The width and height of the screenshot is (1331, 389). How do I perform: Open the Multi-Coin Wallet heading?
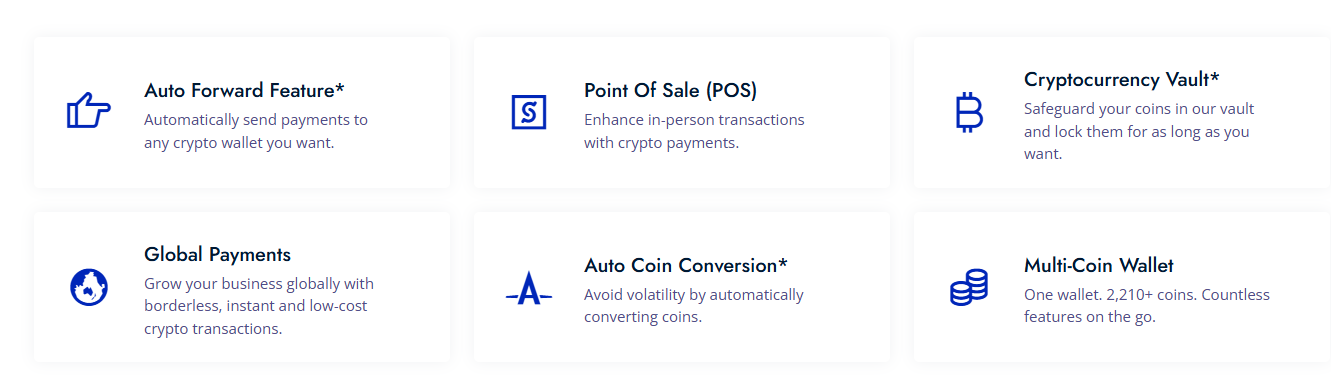[1099, 265]
